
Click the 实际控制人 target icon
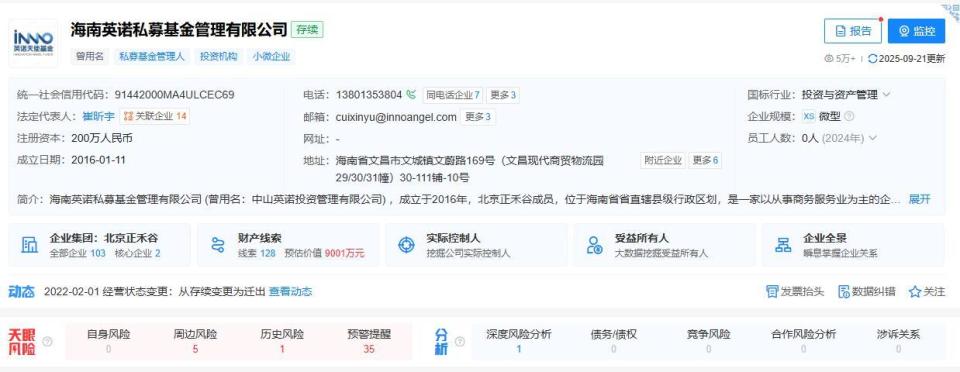tap(407, 245)
